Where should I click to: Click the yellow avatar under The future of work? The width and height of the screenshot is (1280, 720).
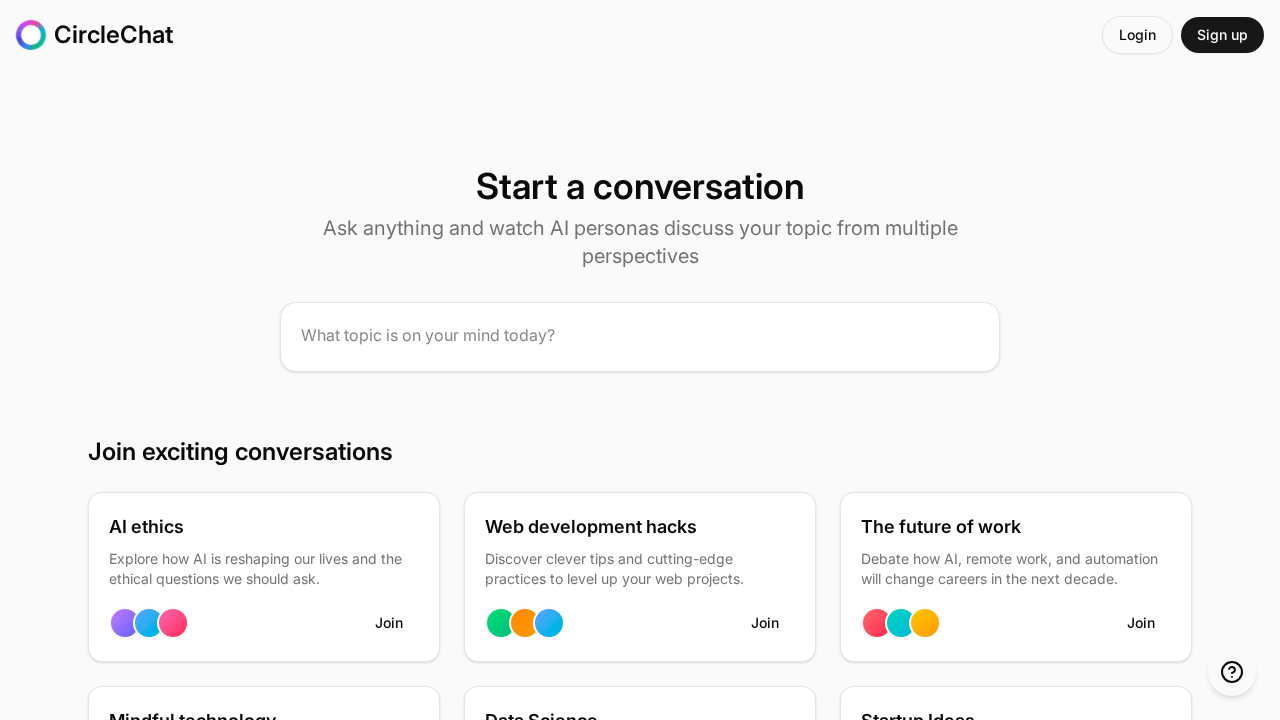pyautogui.click(x=925, y=623)
